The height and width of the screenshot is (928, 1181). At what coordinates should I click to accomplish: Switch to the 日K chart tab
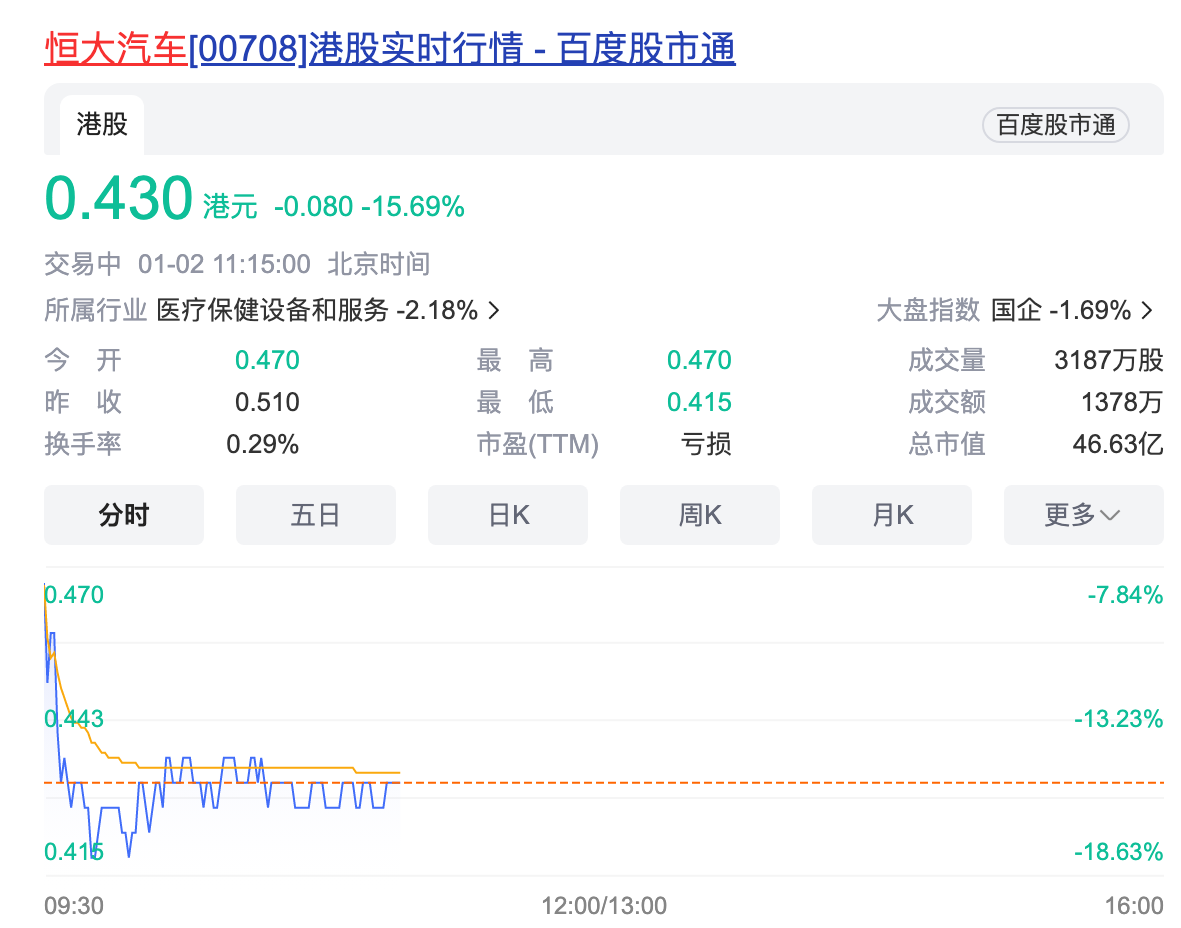(x=508, y=515)
